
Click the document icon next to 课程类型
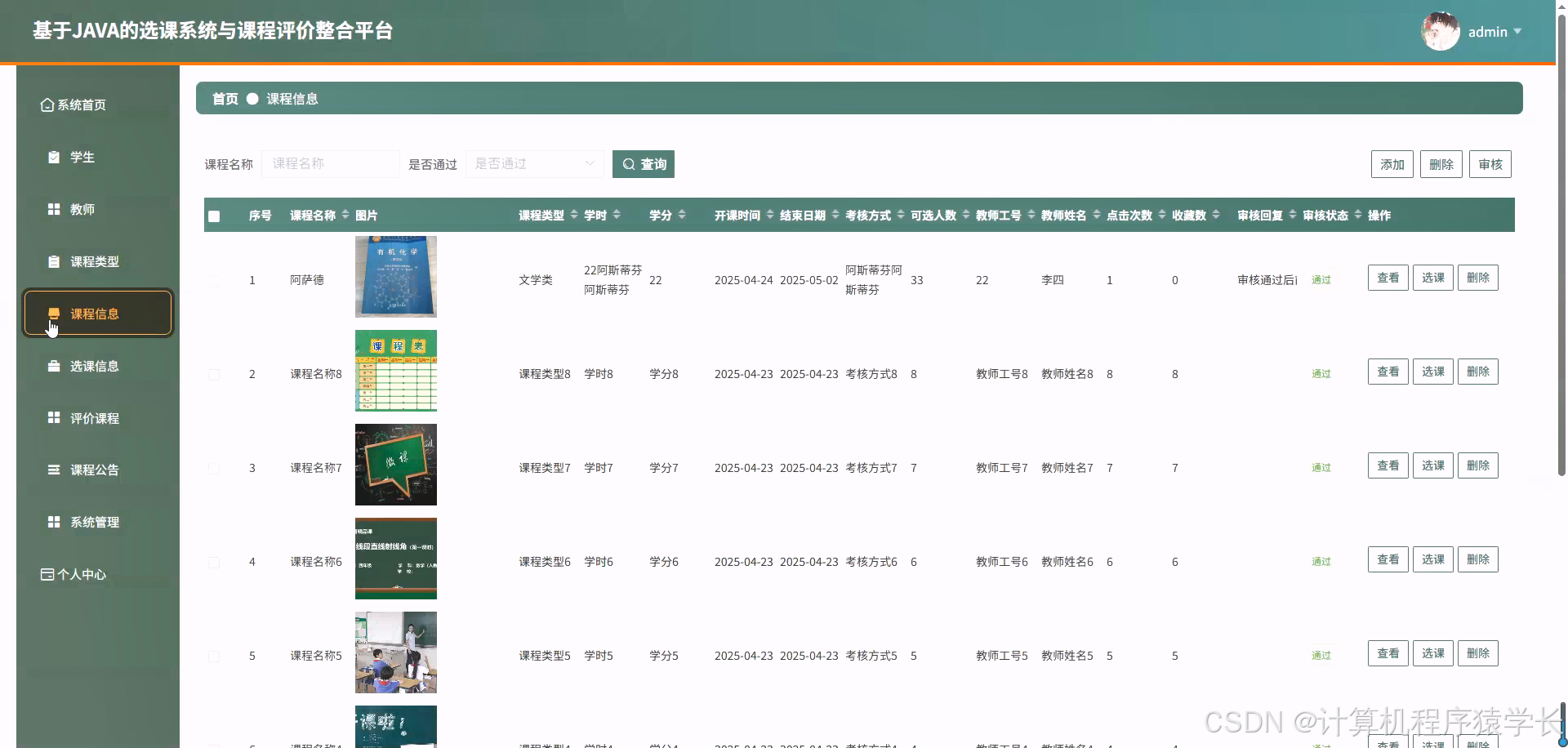(x=54, y=261)
